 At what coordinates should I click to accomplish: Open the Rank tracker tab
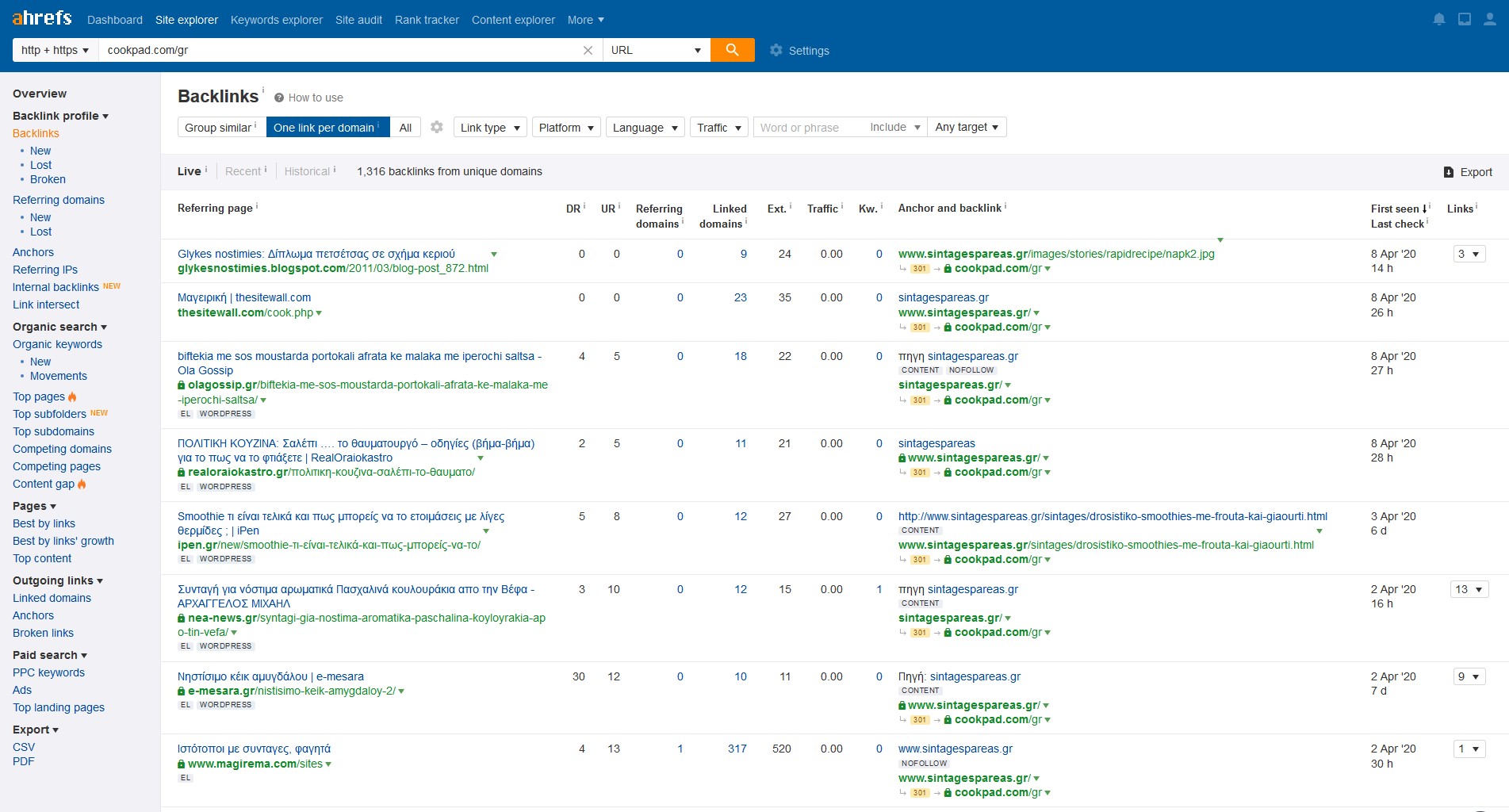click(x=427, y=20)
